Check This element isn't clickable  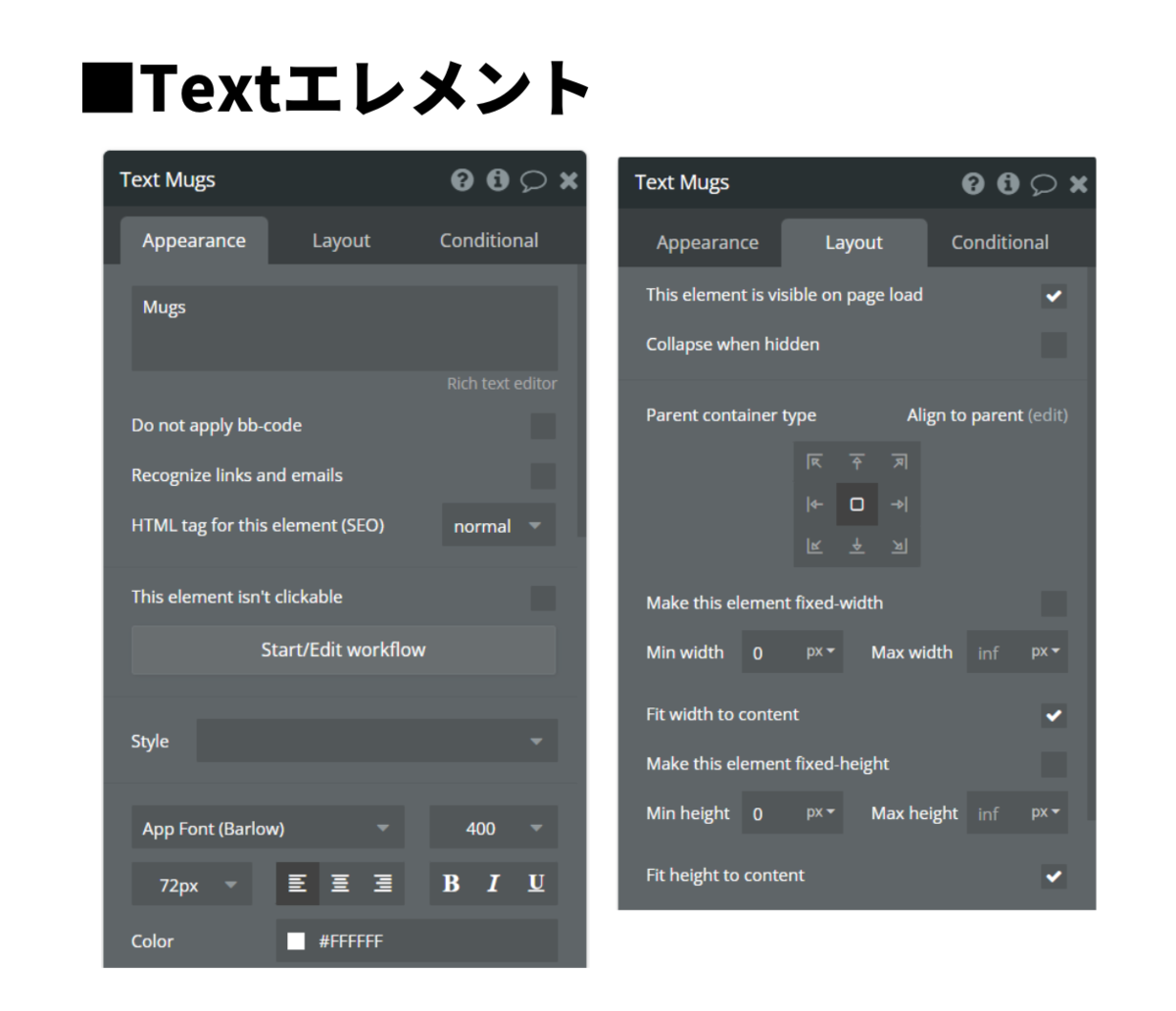[x=543, y=598]
